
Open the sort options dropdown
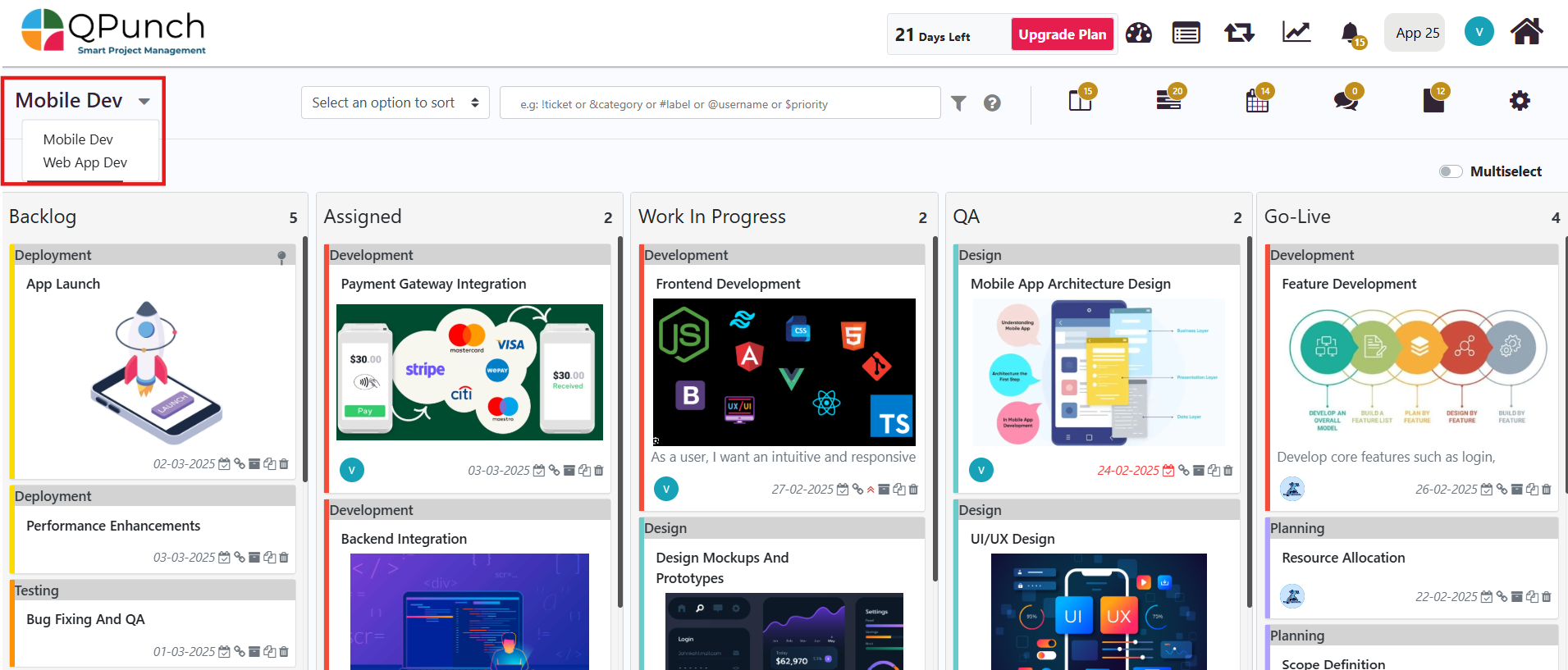coord(395,103)
